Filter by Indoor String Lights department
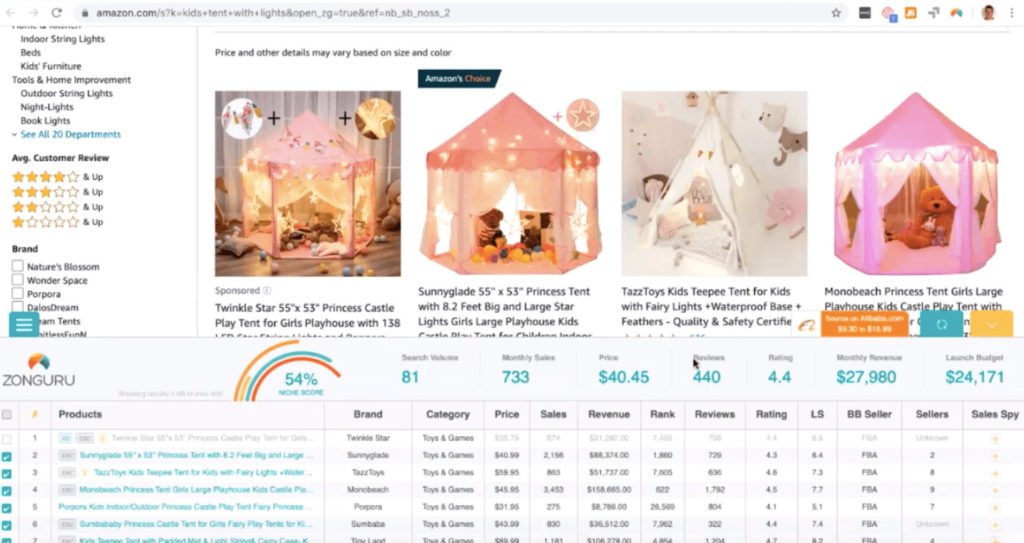1024x543 pixels. click(63, 39)
